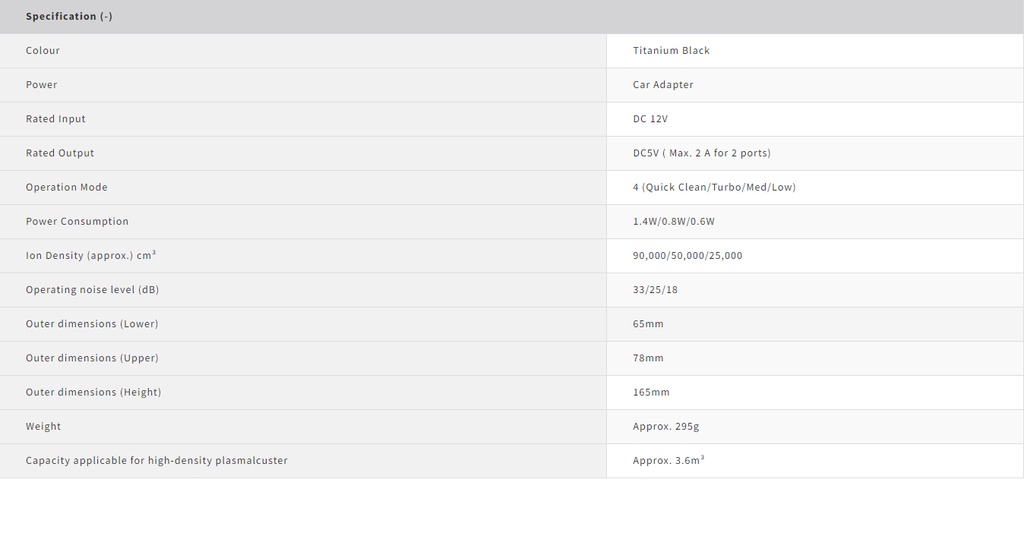
Task: Click the Approx. 3.6m³ capacity value
Action: (669, 460)
